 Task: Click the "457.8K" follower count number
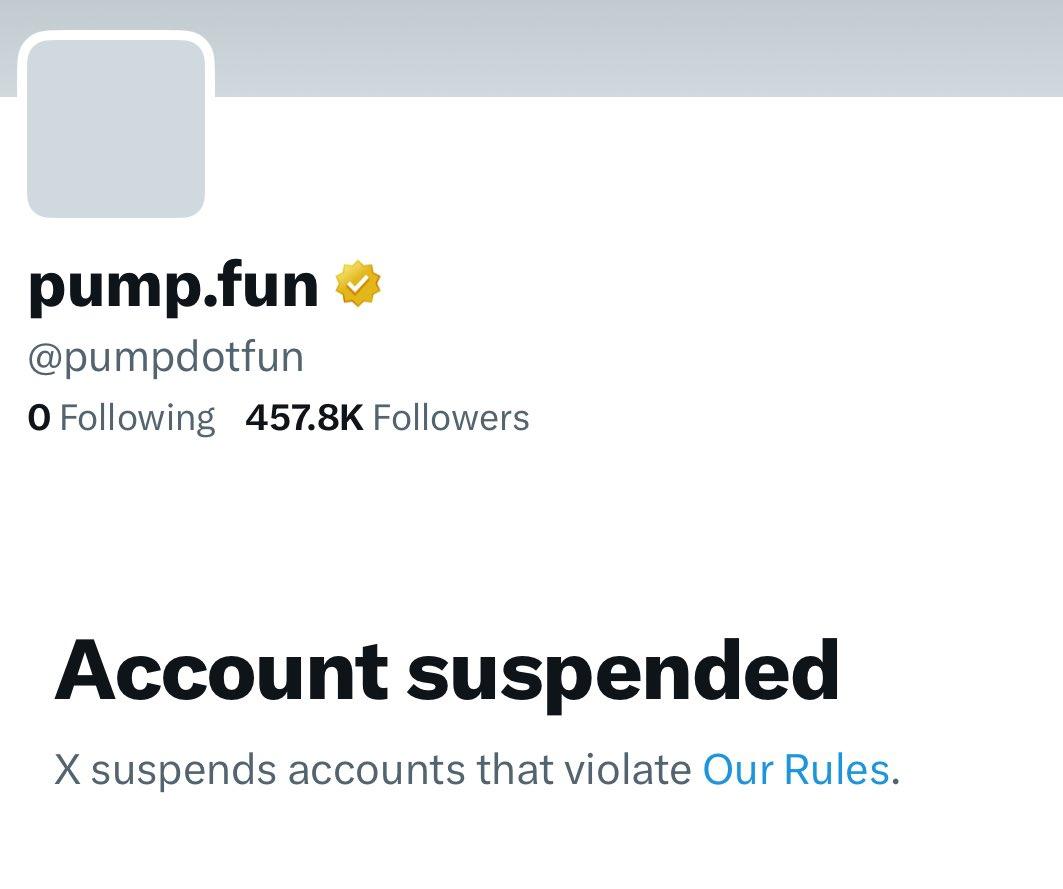(304, 417)
